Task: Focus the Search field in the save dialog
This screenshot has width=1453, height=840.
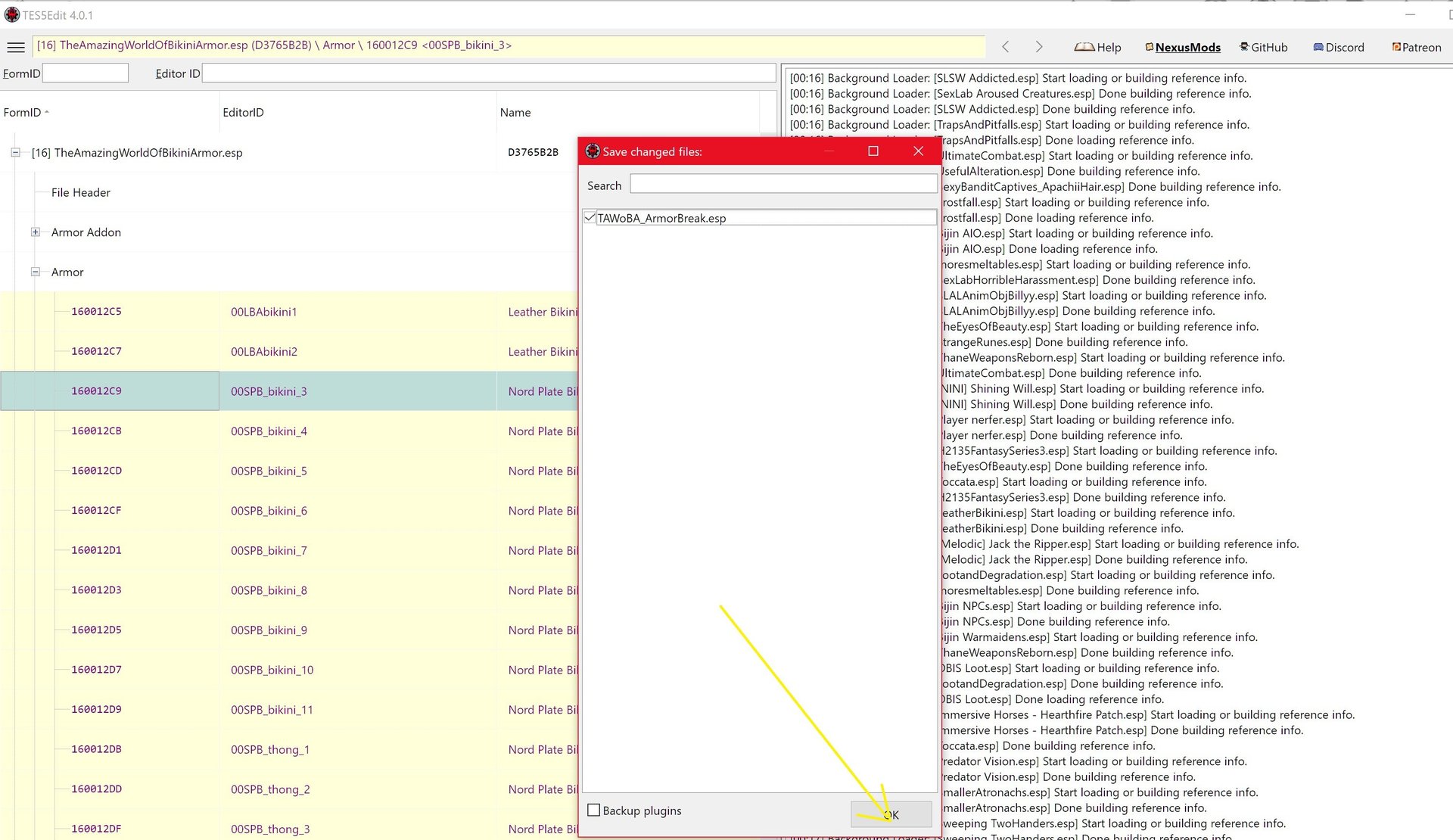Action: click(783, 185)
